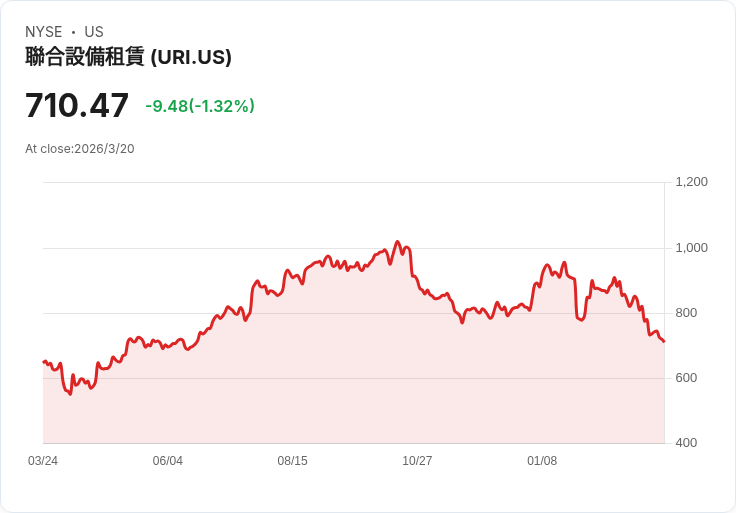Screen dimensions: 736x513
Task: Select the 聯合設備租賃 (URI.US) stock title
Action: point(128,58)
